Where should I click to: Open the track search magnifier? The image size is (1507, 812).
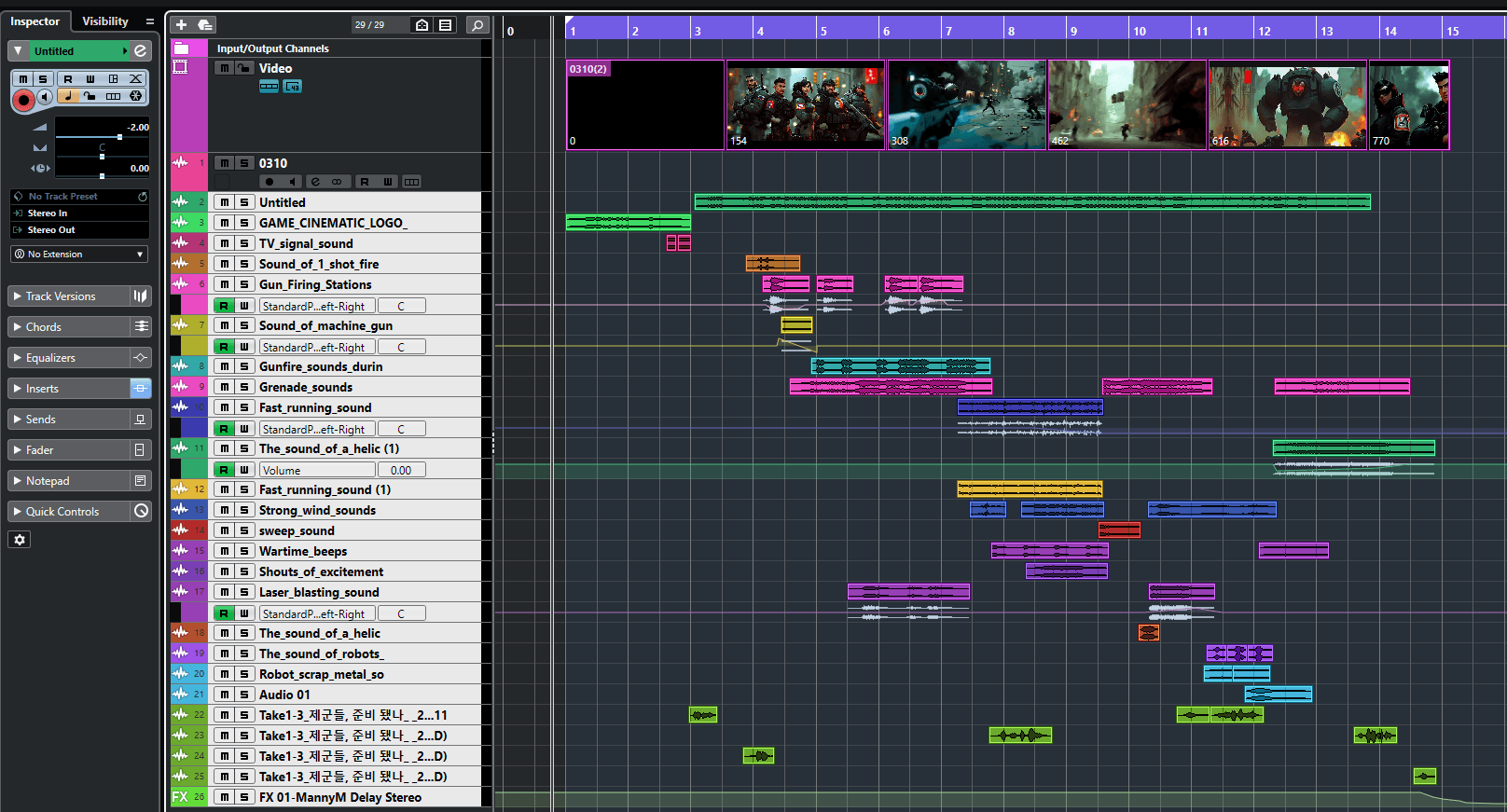[477, 25]
